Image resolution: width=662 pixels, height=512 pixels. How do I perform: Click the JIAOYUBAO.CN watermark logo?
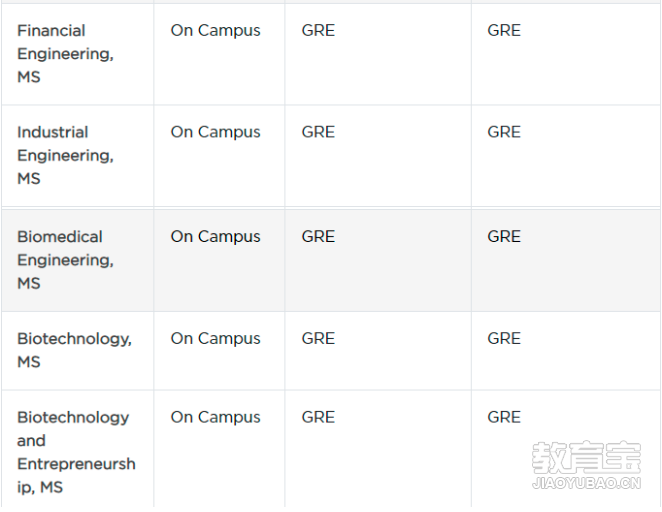coord(587,465)
